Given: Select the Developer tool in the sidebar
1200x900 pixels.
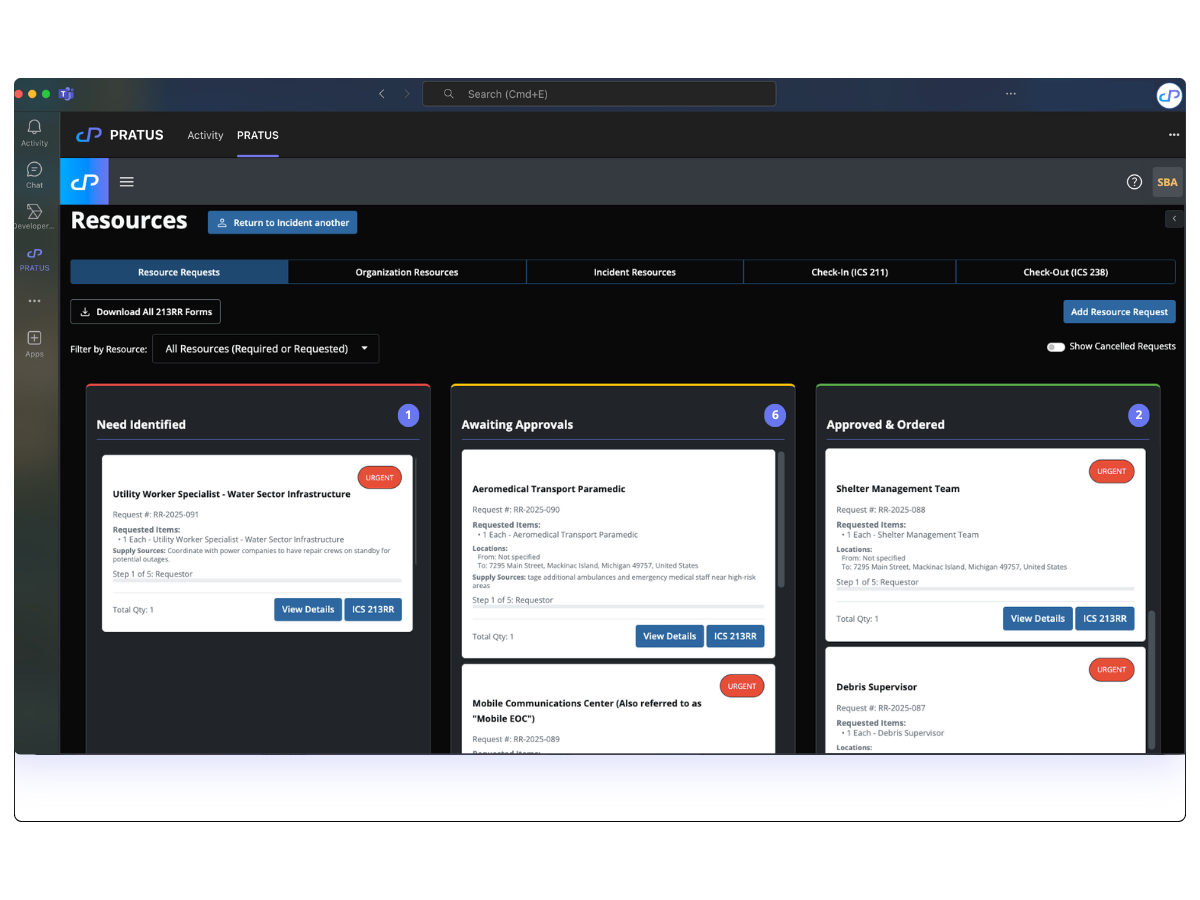Looking at the screenshot, I should pyautogui.click(x=33, y=218).
